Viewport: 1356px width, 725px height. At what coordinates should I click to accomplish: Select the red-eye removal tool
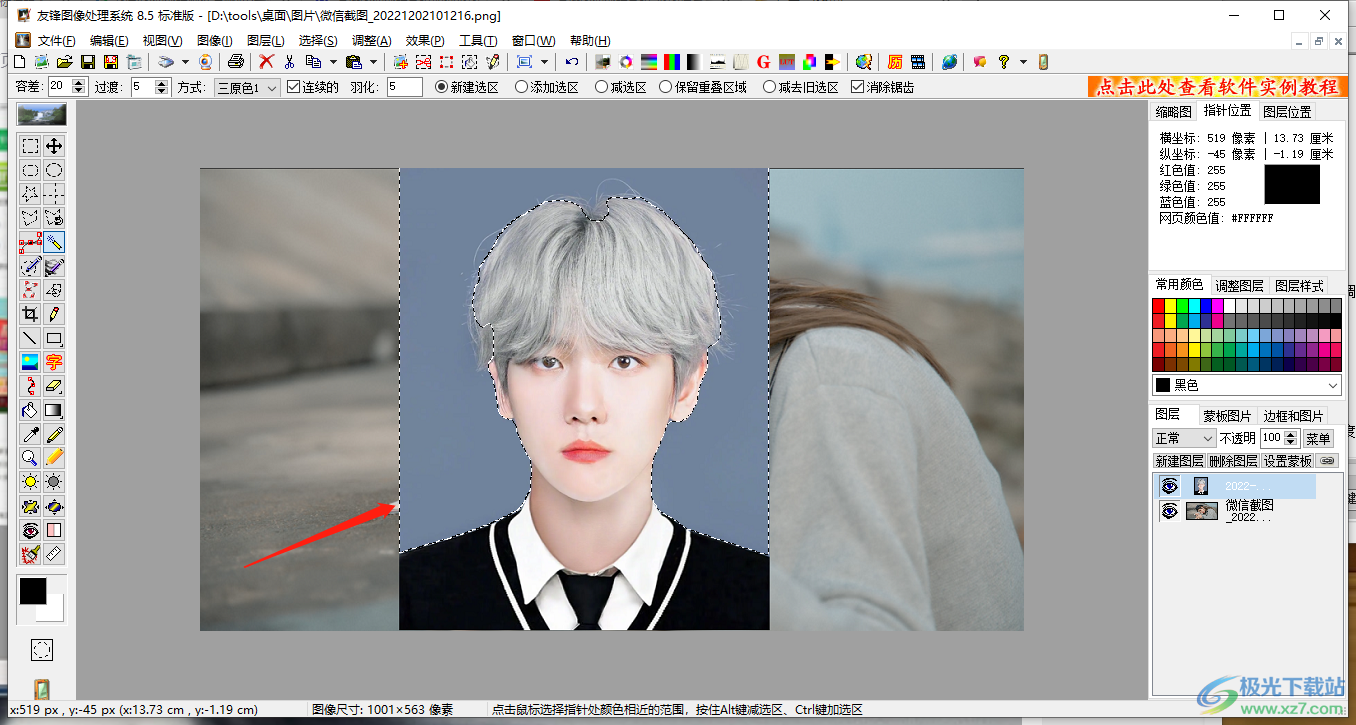31,530
